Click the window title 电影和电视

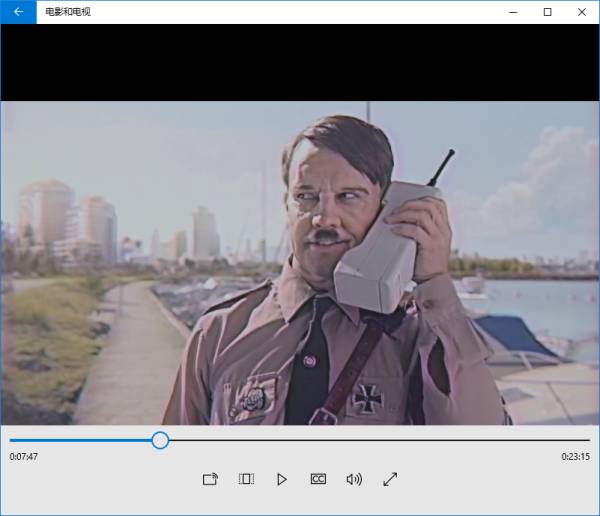68,12
